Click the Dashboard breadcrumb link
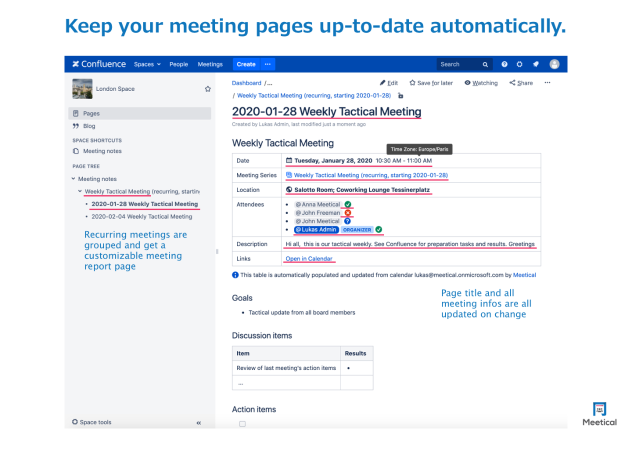 point(246,83)
